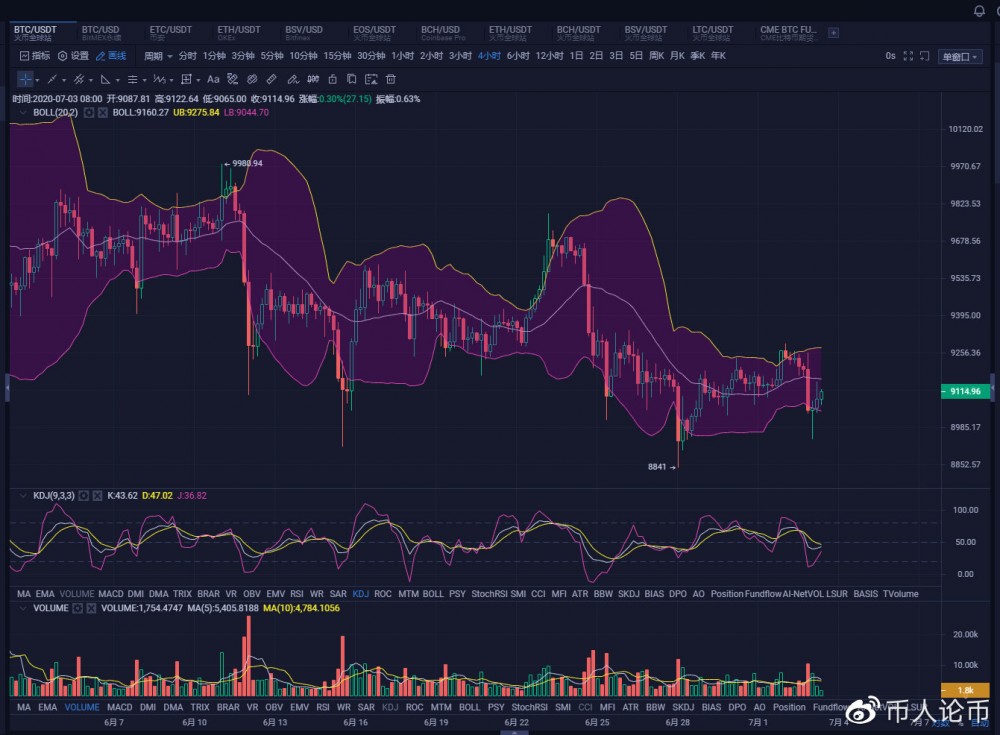Select the 15分钟 timeframe
1000x735 pixels.
point(338,56)
